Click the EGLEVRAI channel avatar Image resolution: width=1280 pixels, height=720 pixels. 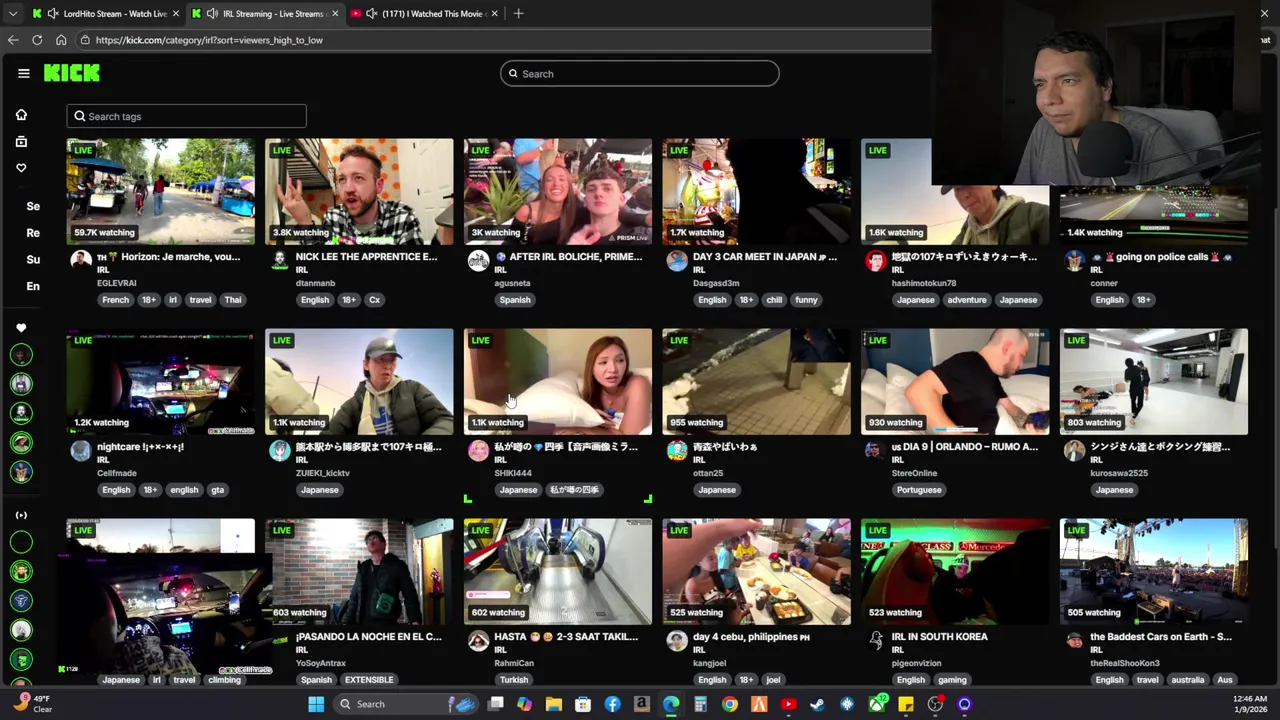click(81, 261)
